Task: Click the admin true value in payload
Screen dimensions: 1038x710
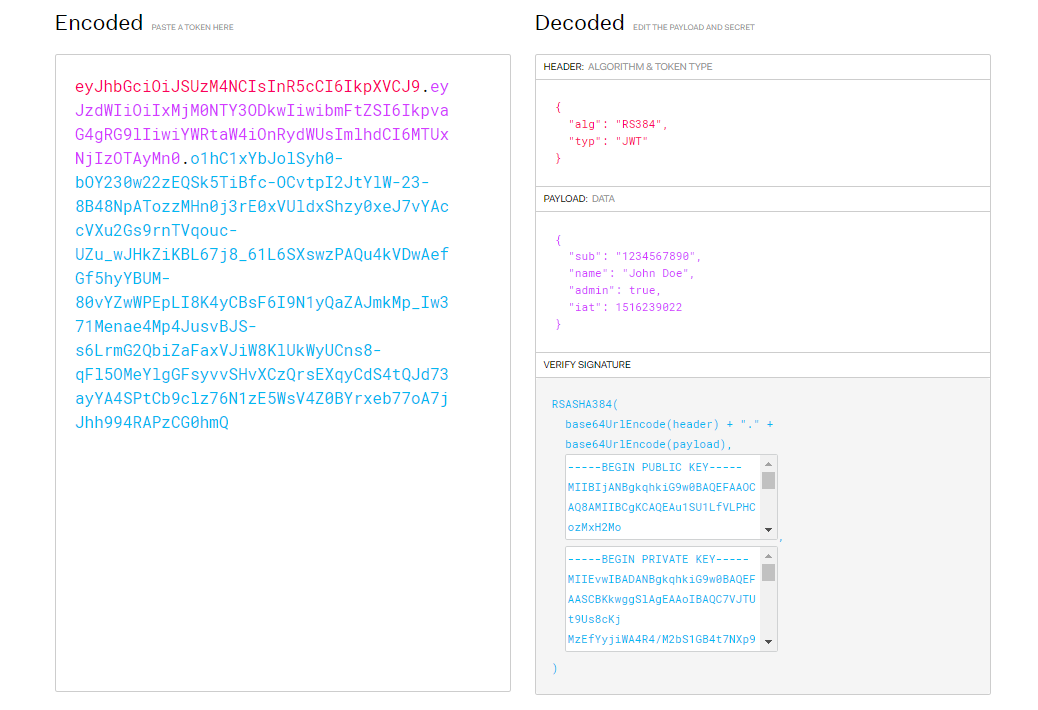Action: tap(644, 290)
